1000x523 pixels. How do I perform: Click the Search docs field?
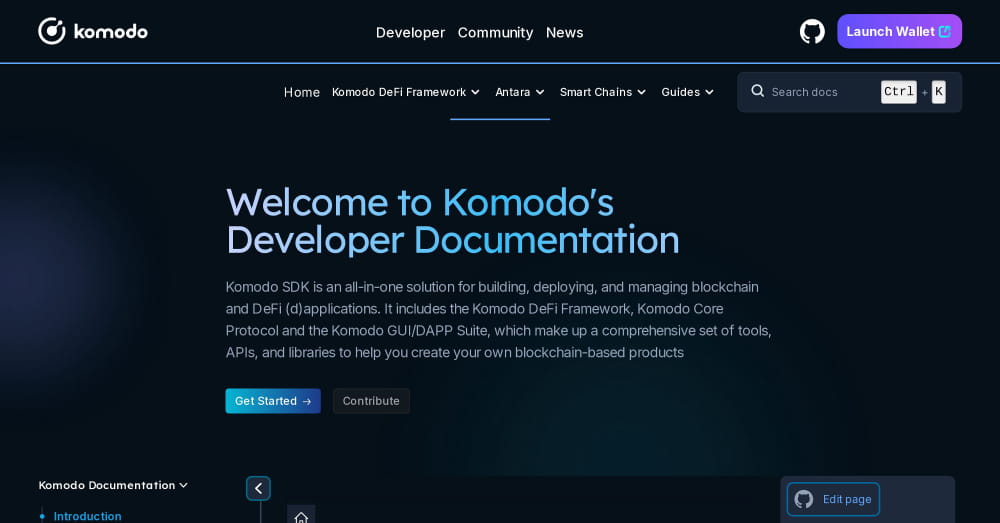[849, 92]
